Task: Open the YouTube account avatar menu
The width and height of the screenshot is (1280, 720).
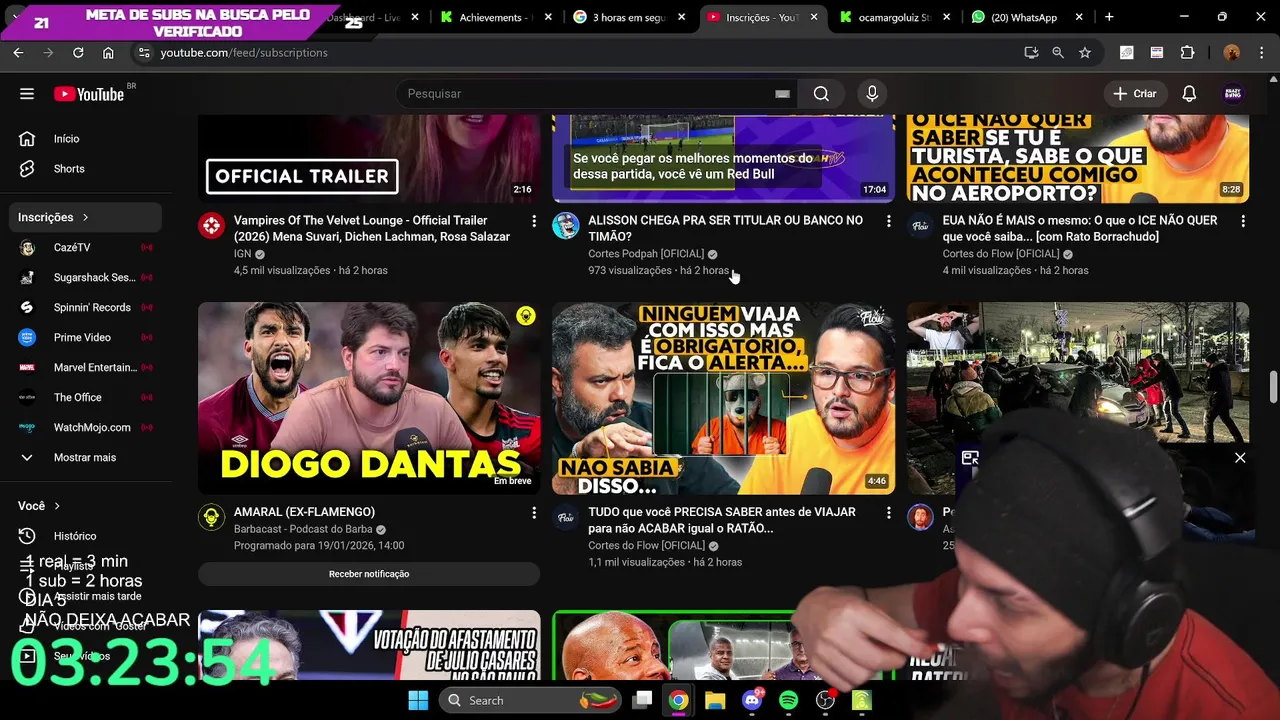Action: 1233,94
